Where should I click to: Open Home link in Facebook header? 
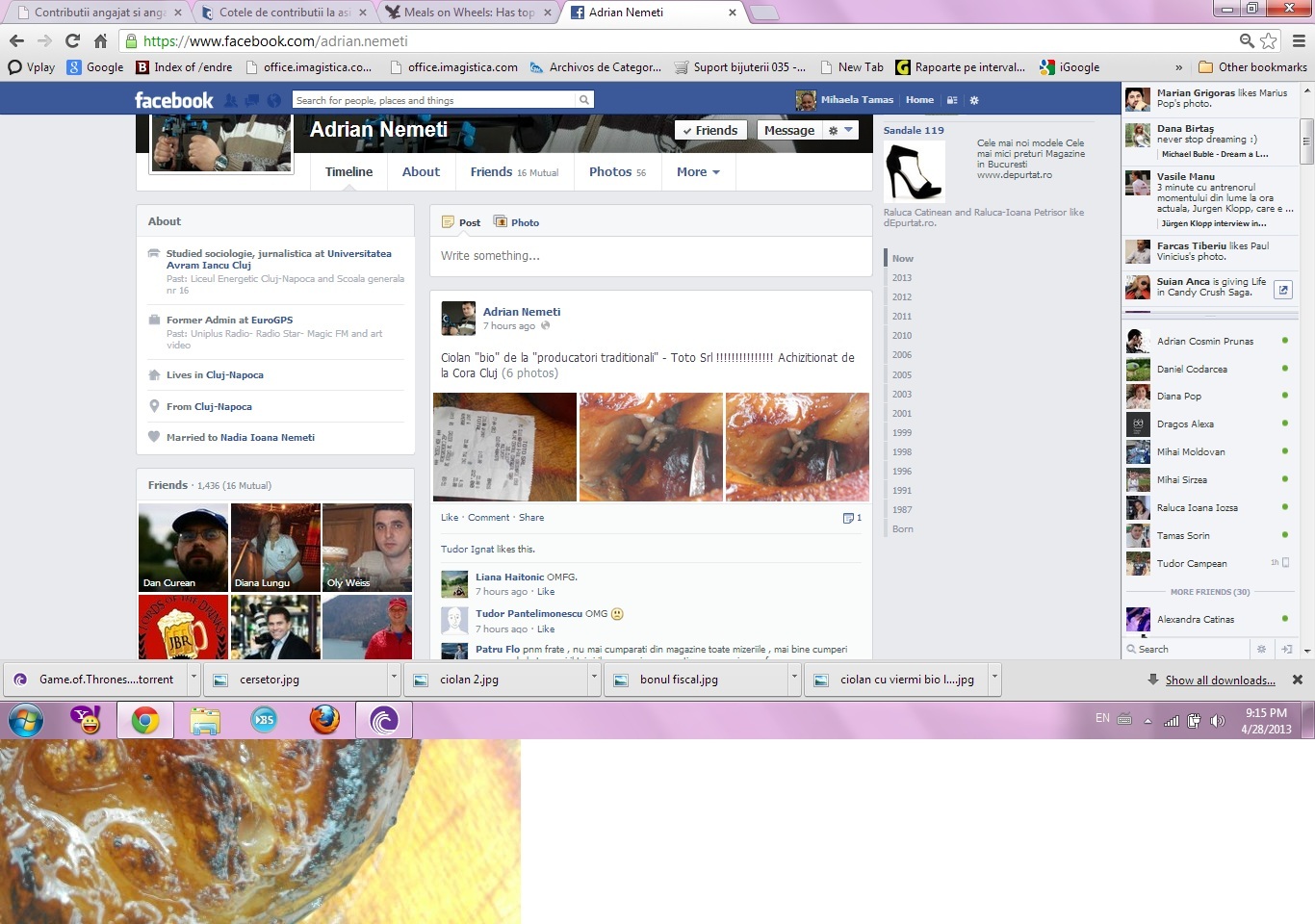click(919, 100)
